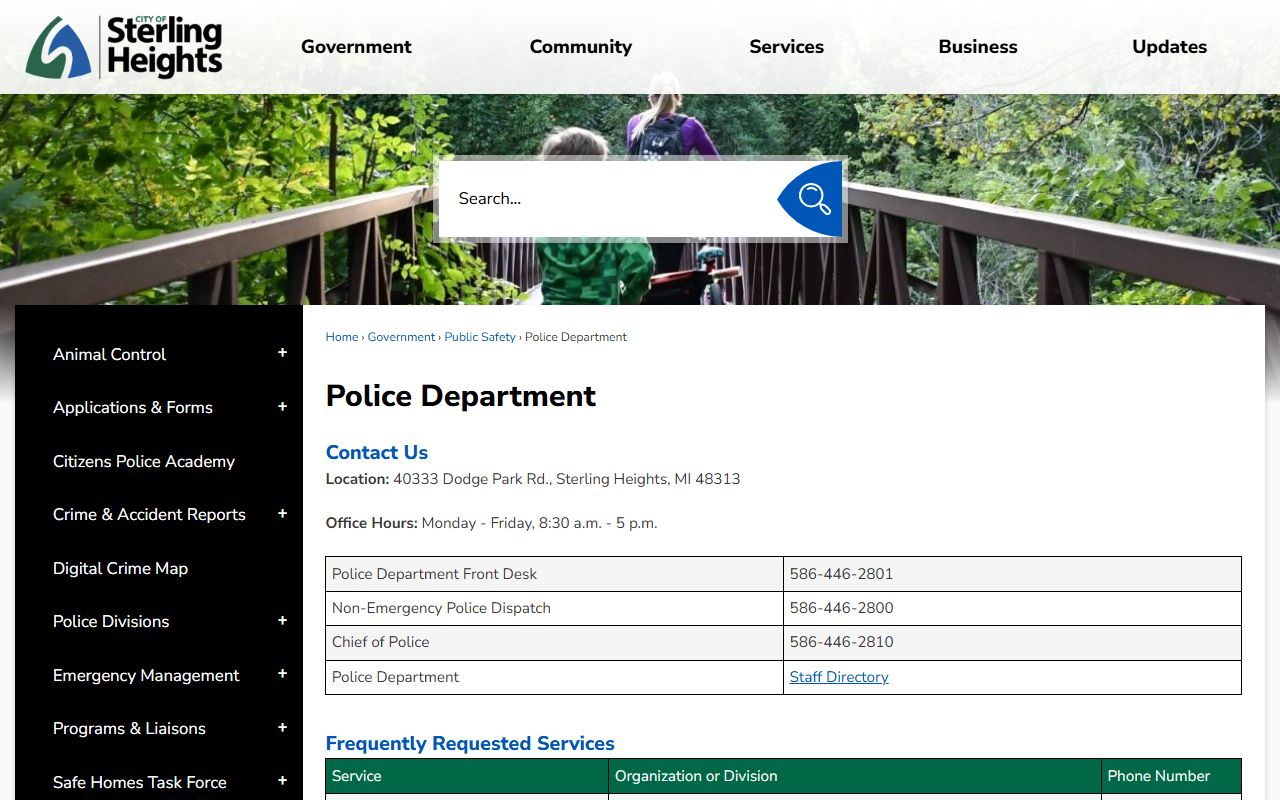Expand Safe Homes Task Force plus icon
The width and height of the screenshot is (1280, 800).
(x=282, y=781)
